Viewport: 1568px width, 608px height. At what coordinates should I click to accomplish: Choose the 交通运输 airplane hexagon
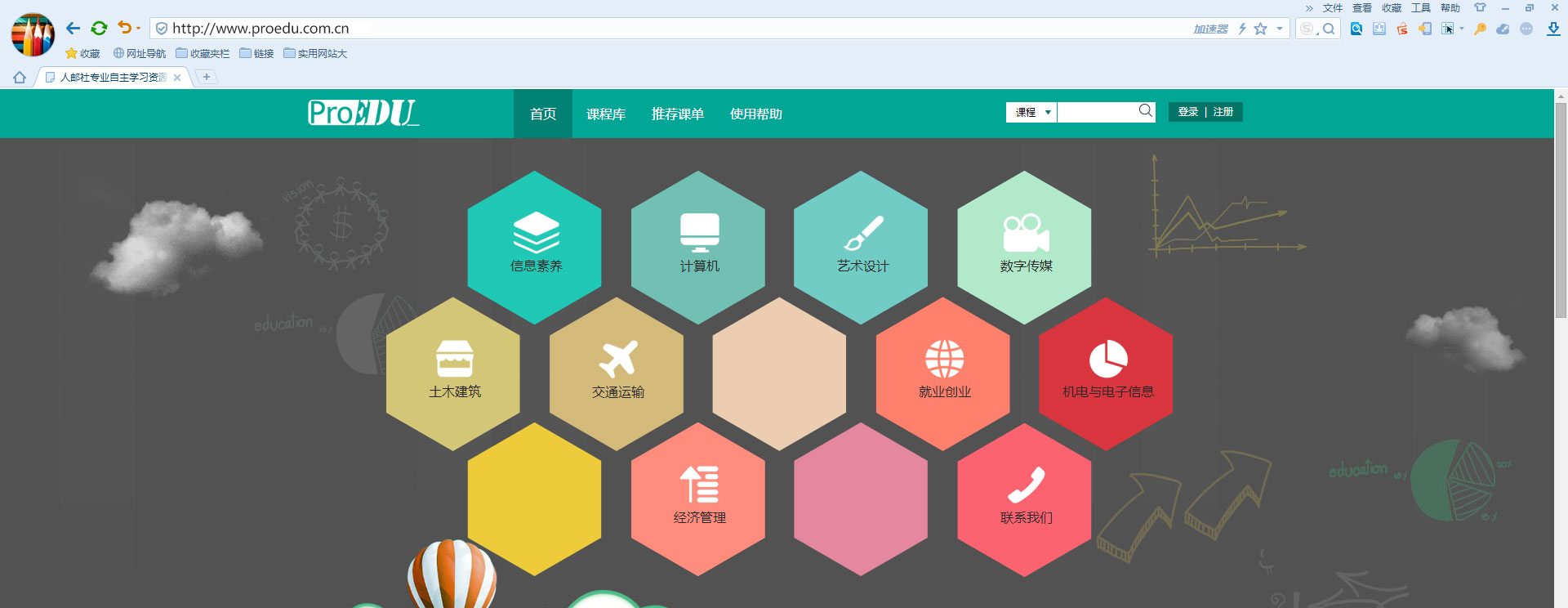[617, 373]
